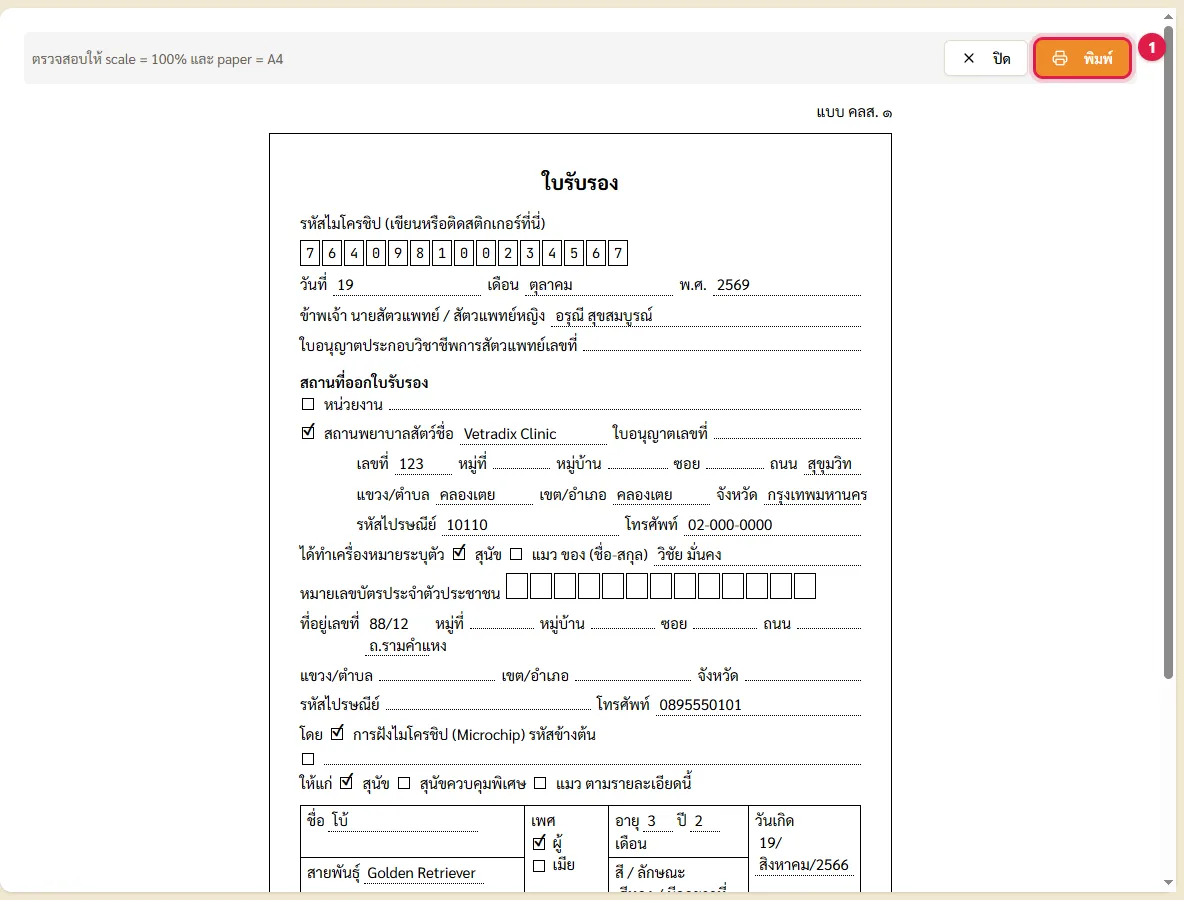
Task: Click the pet name โบ้
Action: point(341,820)
